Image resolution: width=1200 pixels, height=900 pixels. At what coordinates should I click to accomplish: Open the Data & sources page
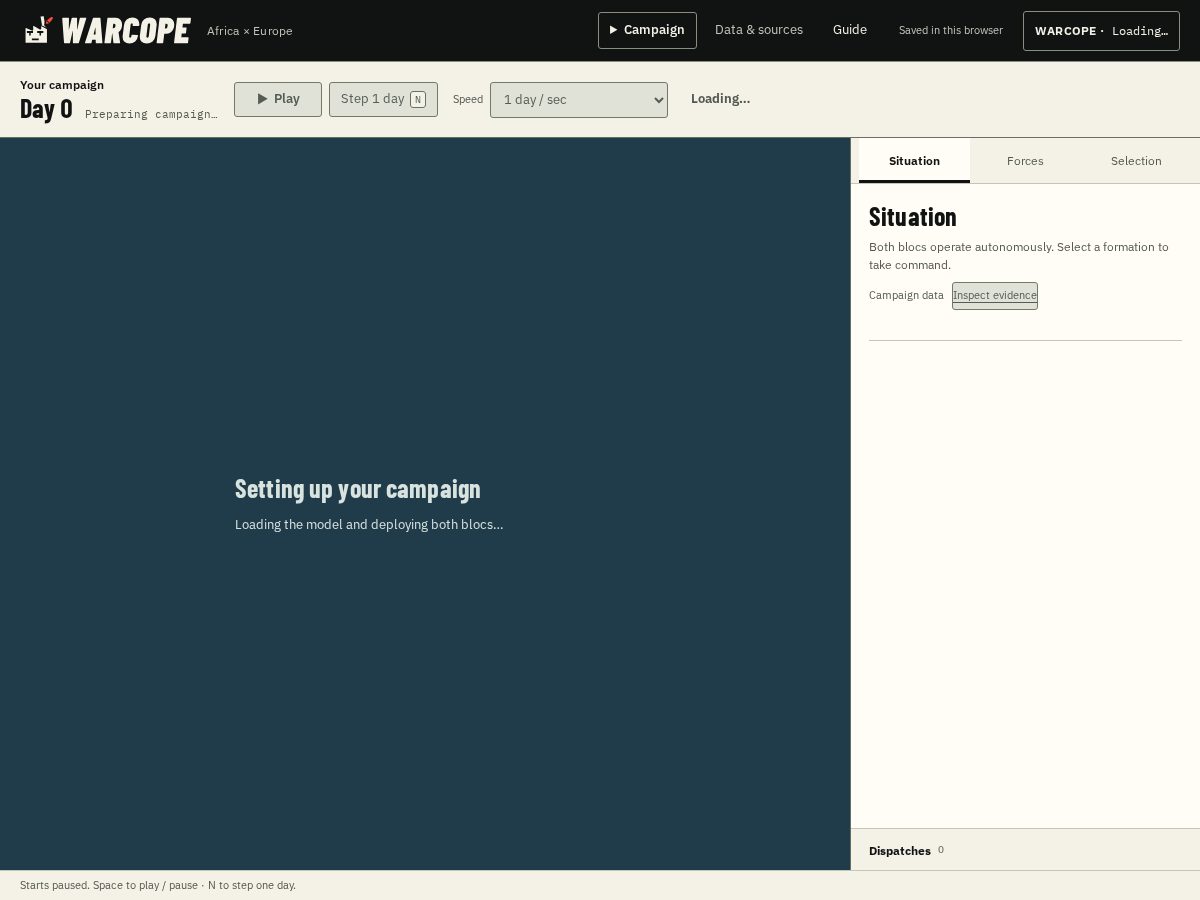pos(759,30)
